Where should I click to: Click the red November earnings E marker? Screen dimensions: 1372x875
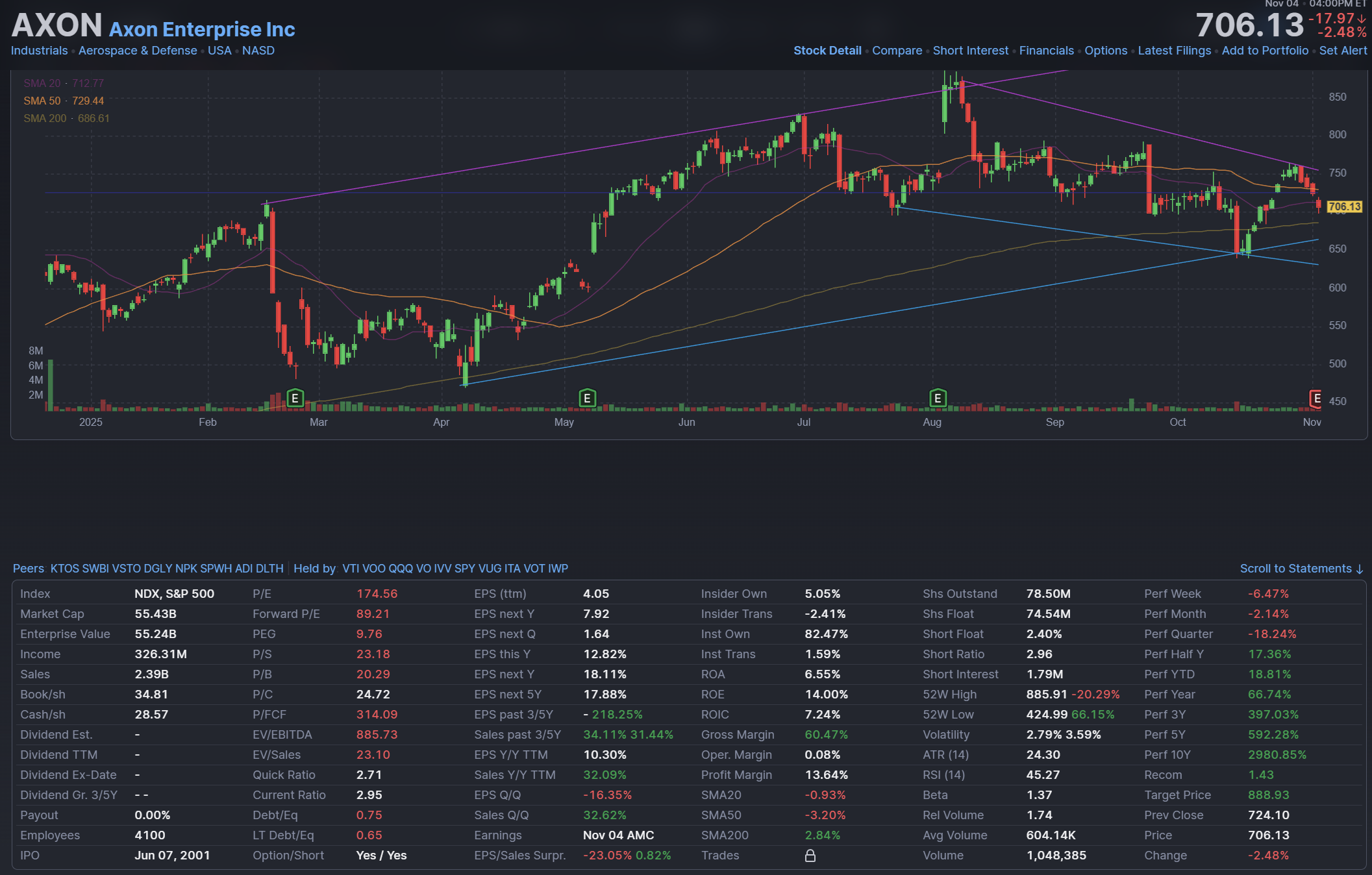pos(1316,398)
